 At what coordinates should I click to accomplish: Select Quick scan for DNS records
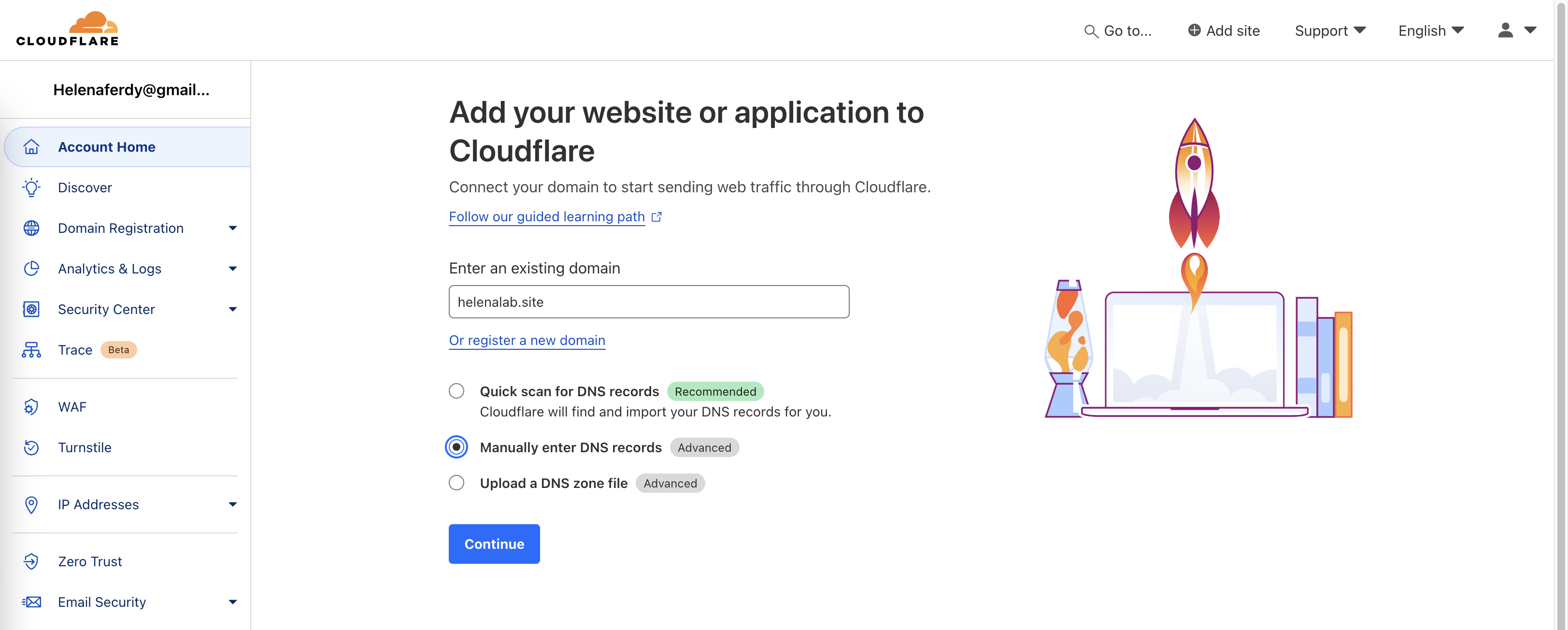tap(456, 391)
